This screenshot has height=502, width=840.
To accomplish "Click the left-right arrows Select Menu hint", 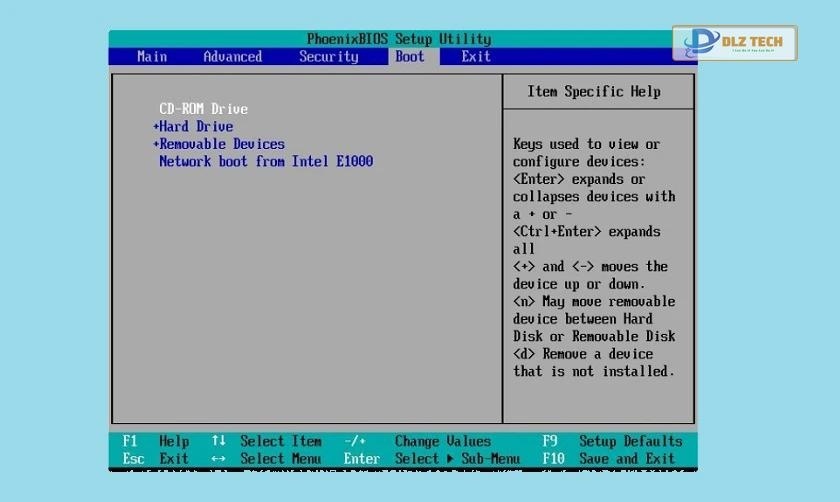I will coord(266,459).
